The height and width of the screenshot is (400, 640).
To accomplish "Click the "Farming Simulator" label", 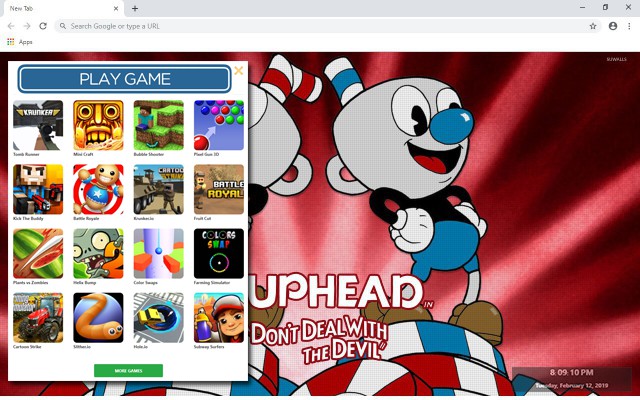I will 212,282.
